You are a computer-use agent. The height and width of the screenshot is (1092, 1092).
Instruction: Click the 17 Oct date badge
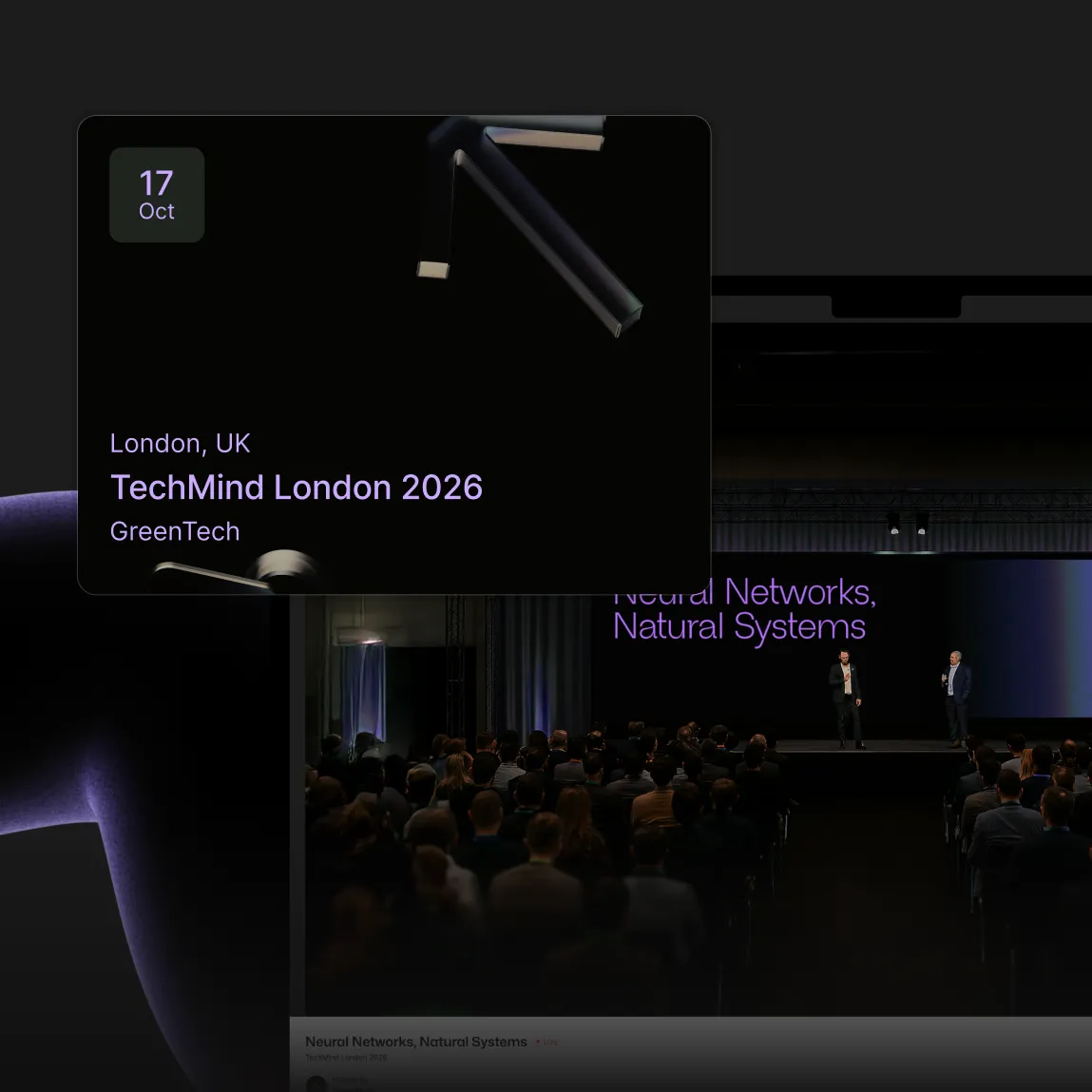157,194
